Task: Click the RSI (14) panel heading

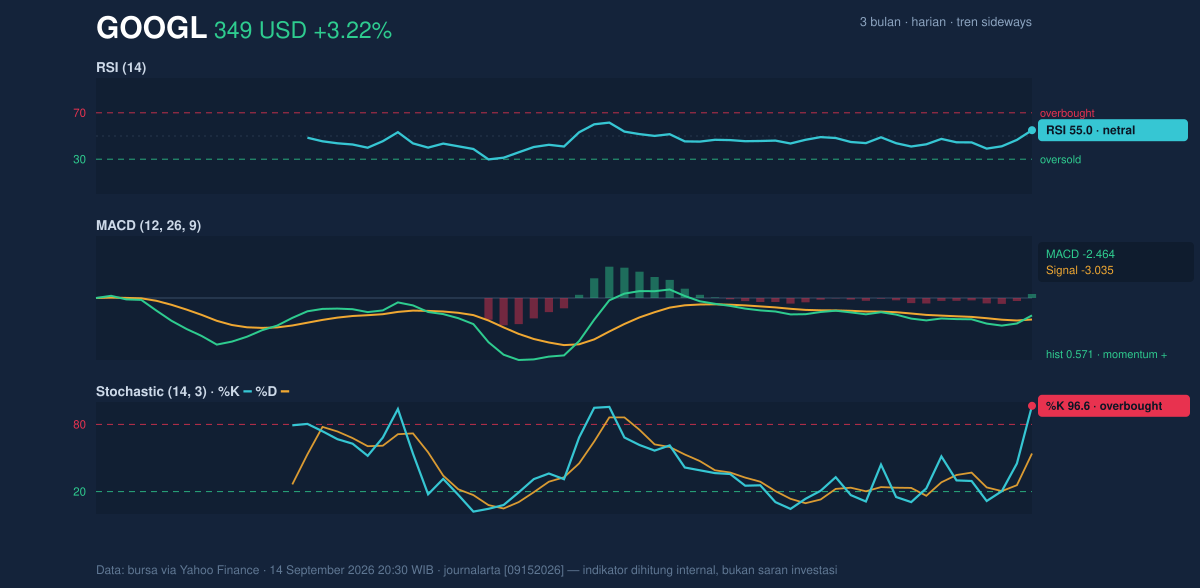Action: [121, 68]
